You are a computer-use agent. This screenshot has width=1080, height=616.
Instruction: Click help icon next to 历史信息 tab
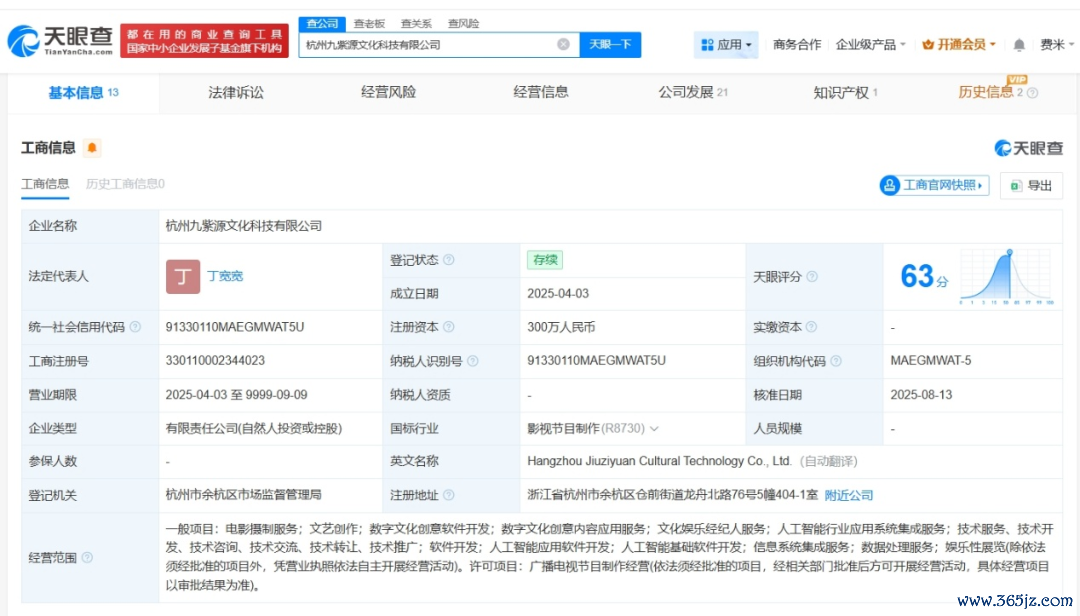(1032, 92)
